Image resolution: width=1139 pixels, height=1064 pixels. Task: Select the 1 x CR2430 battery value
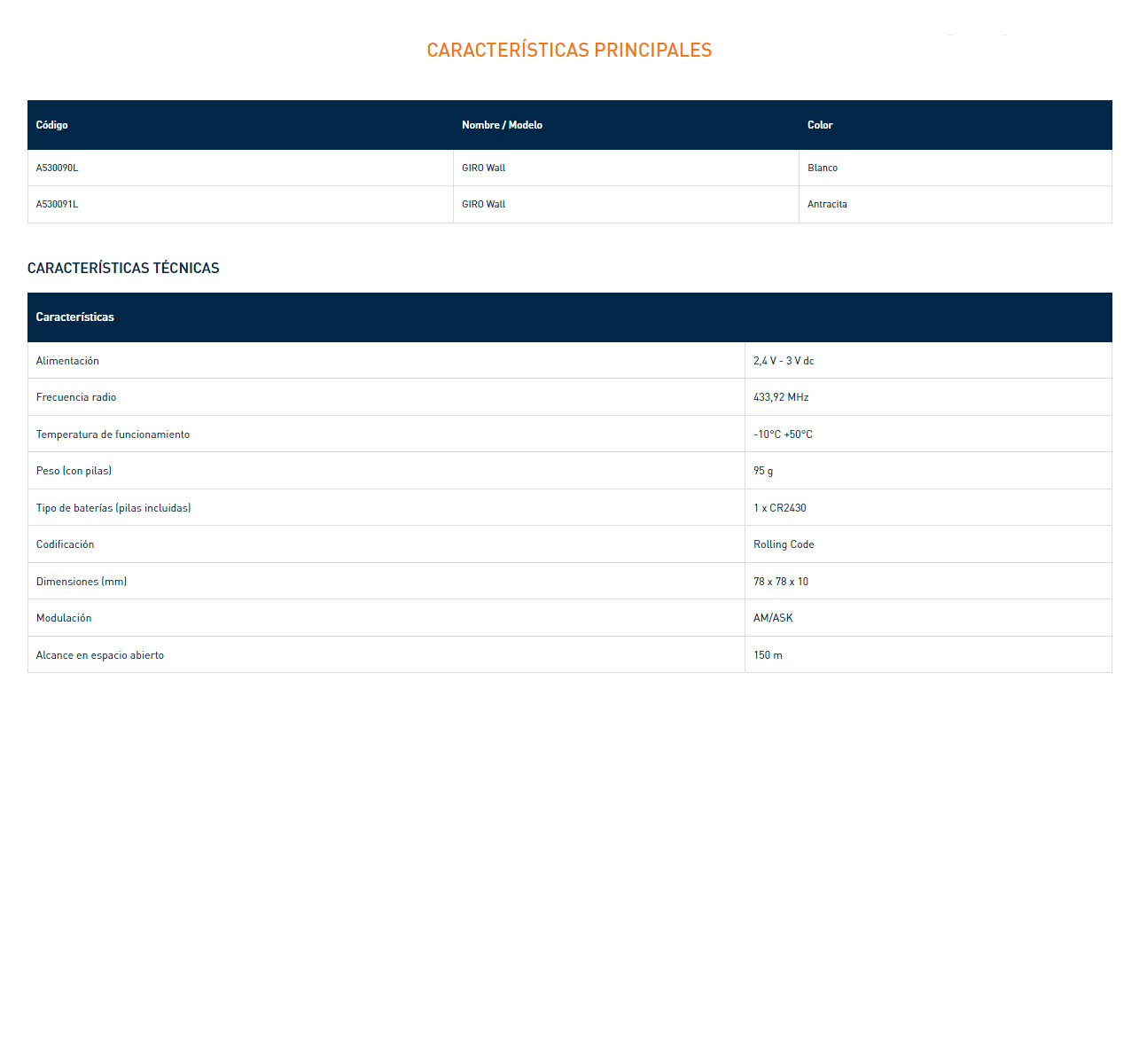[780, 508]
